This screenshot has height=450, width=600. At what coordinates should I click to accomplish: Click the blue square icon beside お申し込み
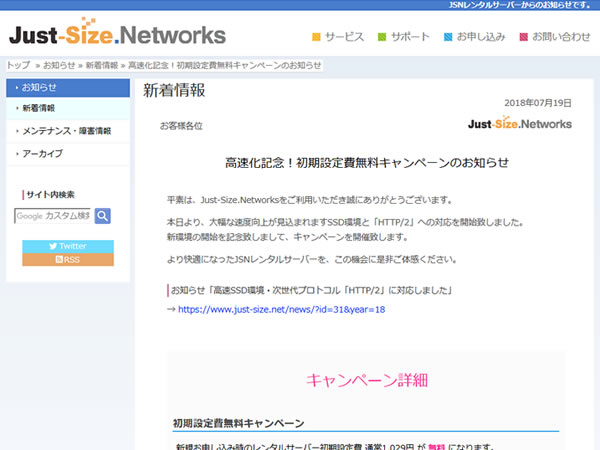448,37
